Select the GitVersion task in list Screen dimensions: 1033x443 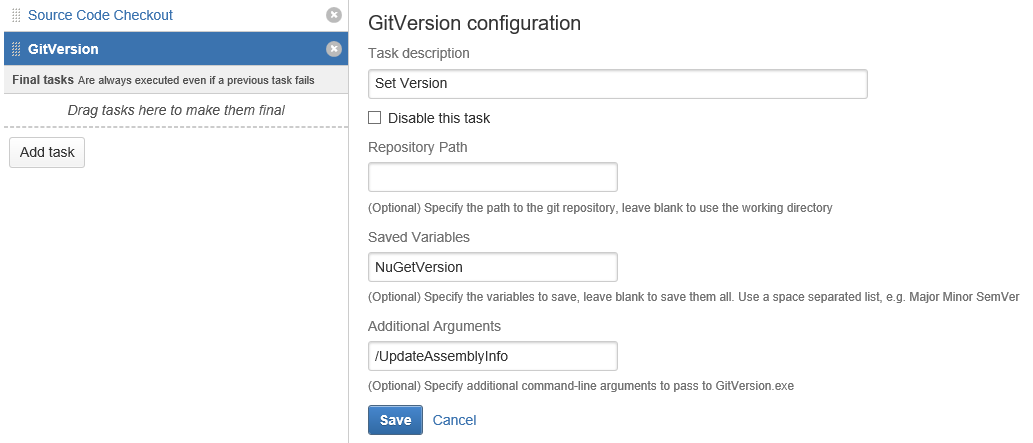[x=63, y=49]
